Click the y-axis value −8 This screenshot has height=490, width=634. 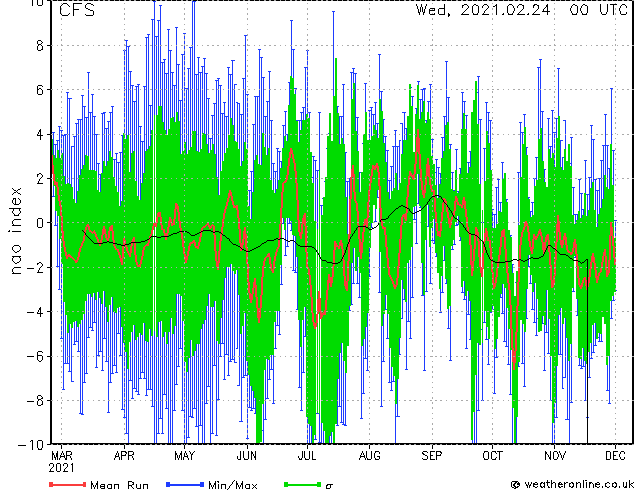35,401
